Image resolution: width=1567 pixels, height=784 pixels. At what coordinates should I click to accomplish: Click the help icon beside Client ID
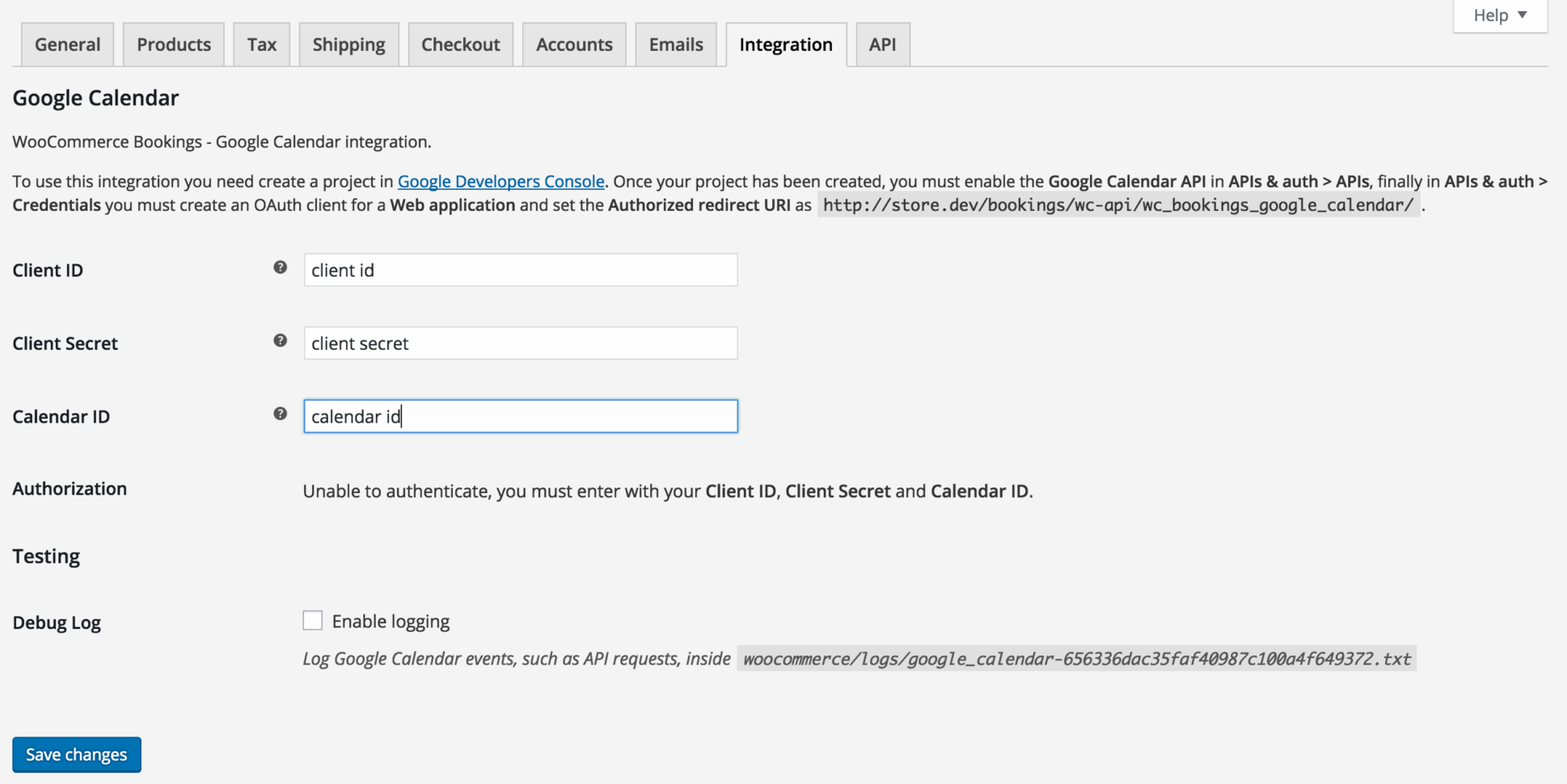[x=280, y=267]
